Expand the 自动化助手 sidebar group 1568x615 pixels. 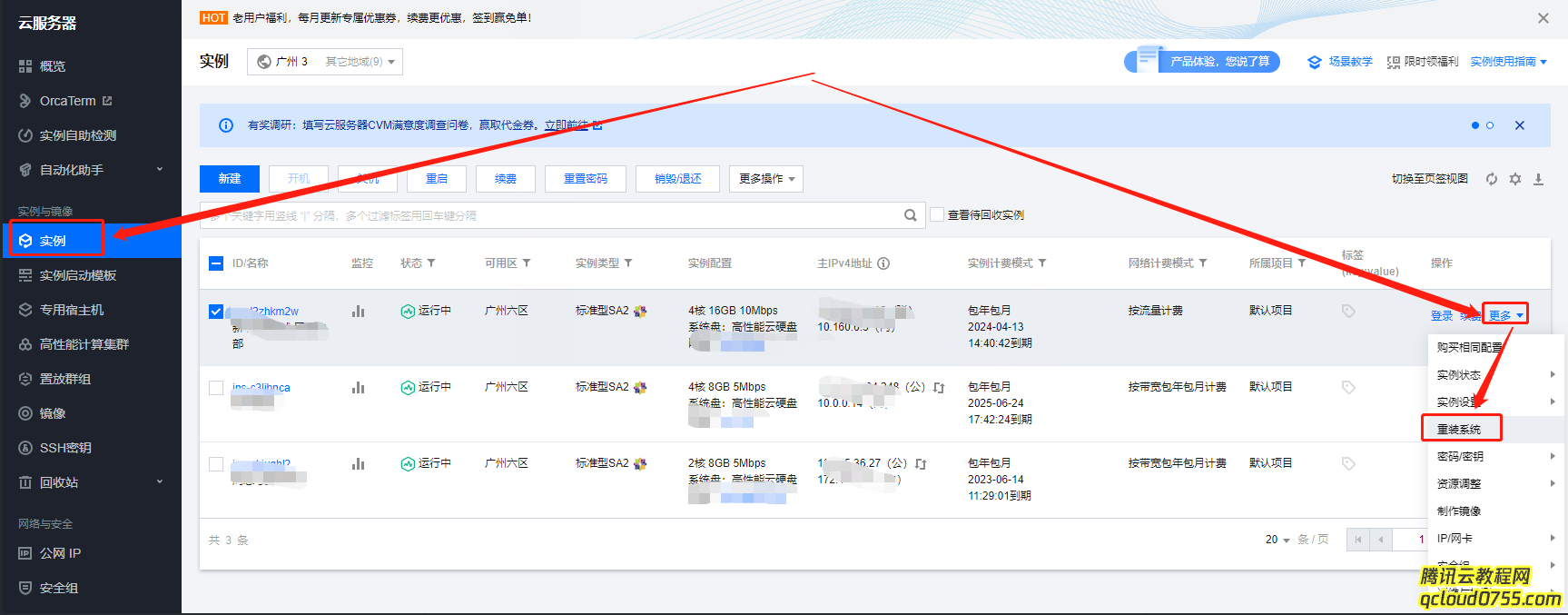pyautogui.click(x=91, y=170)
